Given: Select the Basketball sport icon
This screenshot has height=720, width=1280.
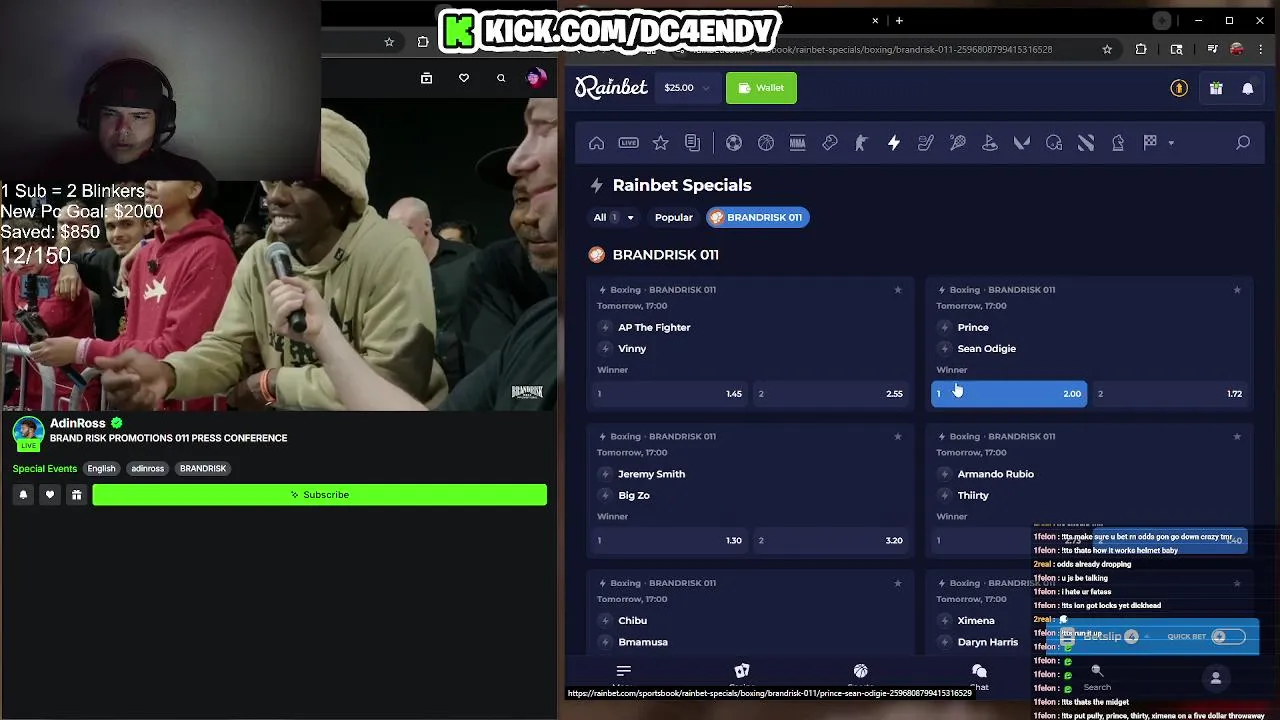Looking at the screenshot, I should [766, 143].
